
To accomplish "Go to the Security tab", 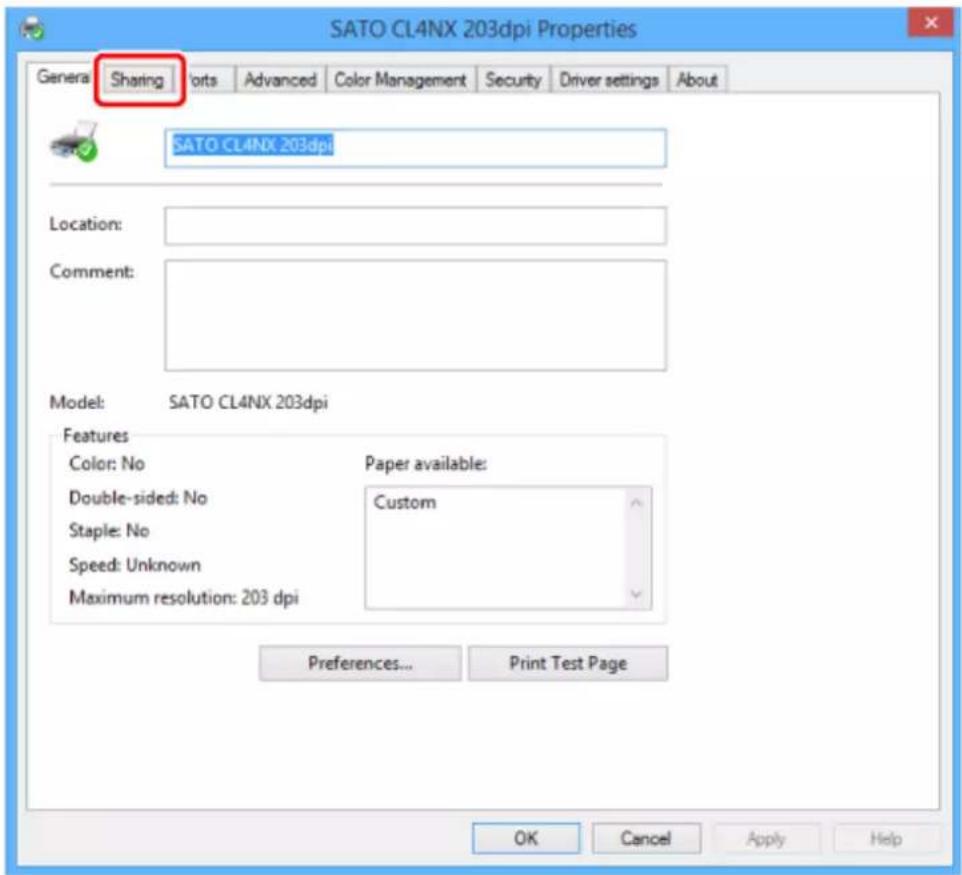I will (514, 80).
